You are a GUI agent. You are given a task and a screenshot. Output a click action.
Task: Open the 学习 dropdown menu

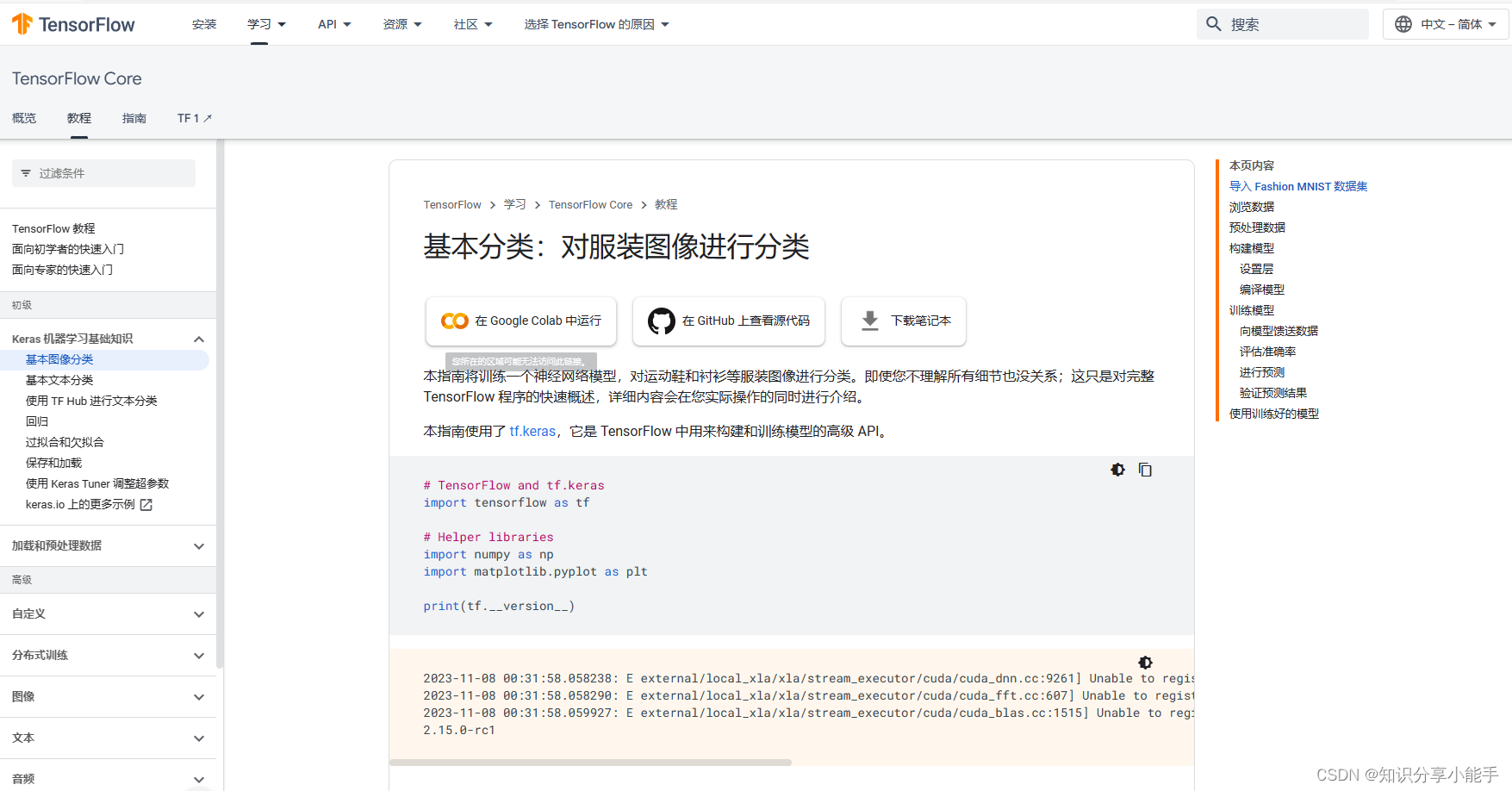point(266,24)
